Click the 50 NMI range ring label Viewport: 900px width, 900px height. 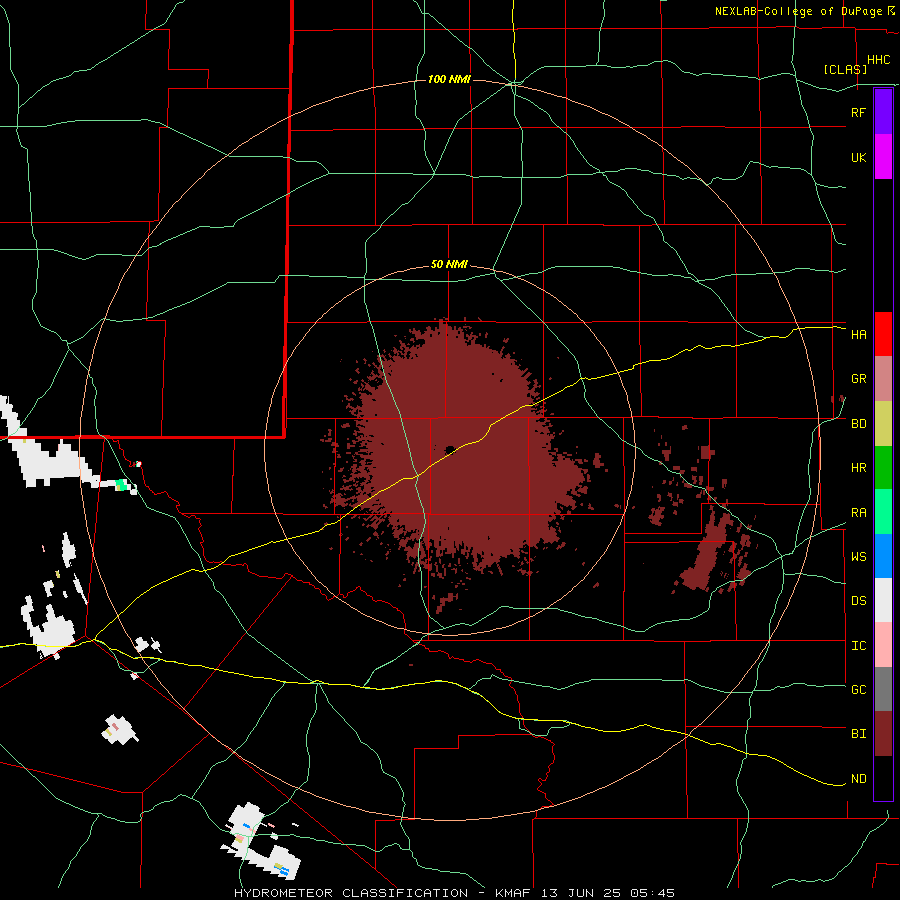click(449, 265)
